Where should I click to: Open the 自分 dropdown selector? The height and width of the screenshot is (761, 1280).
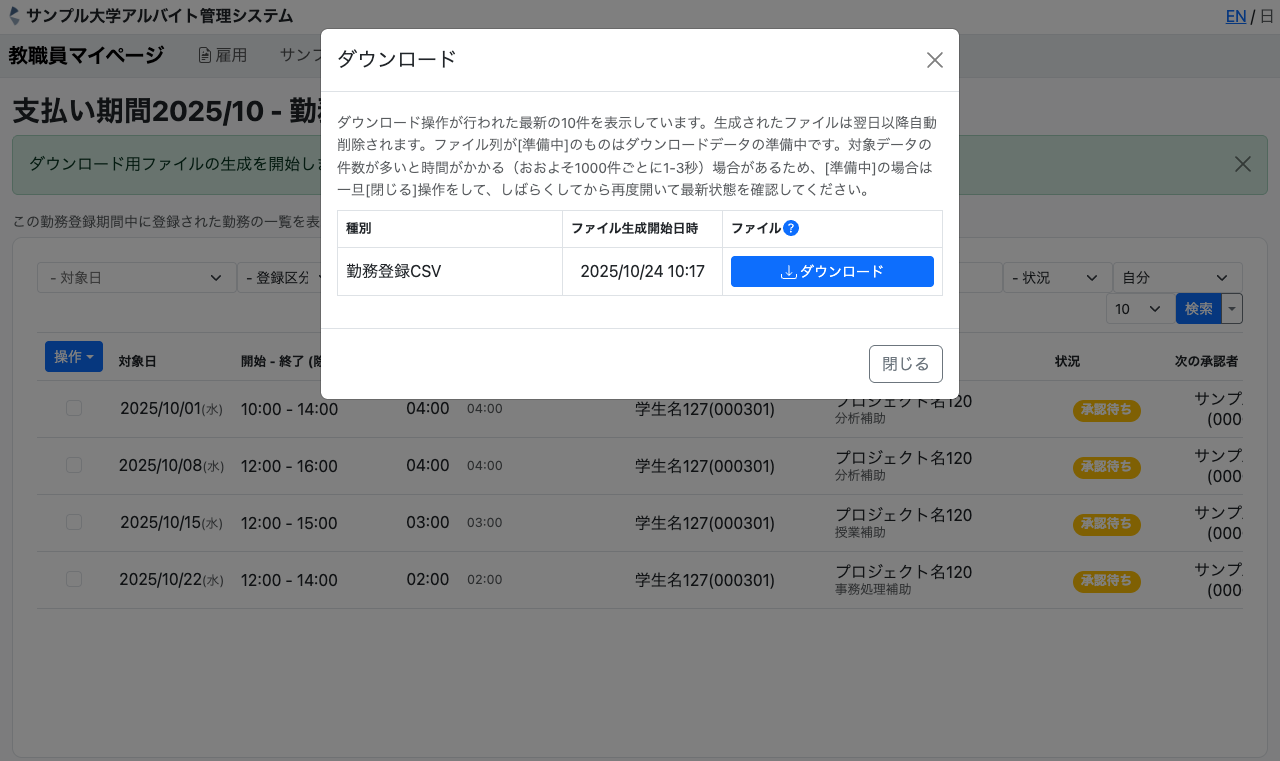coord(1177,278)
